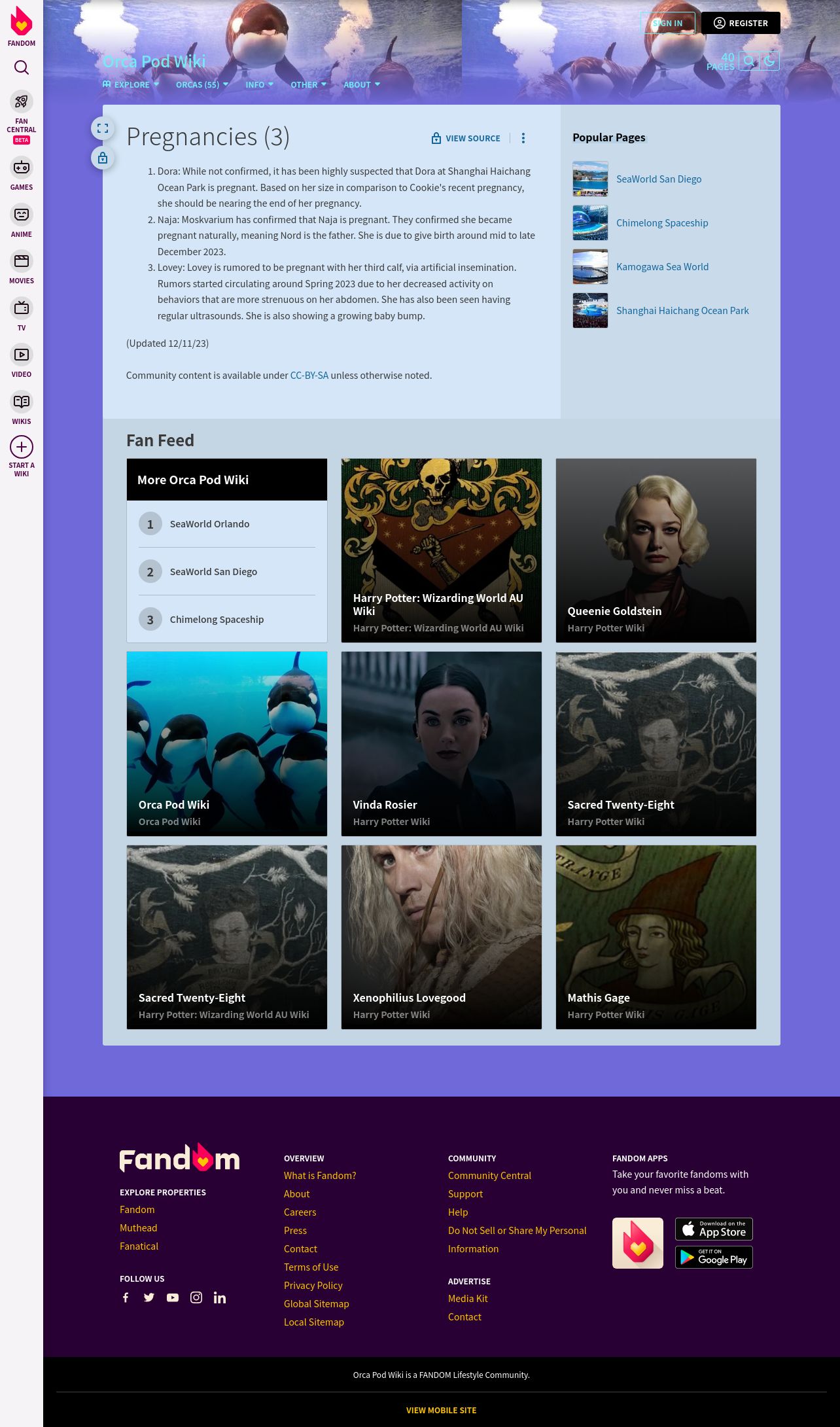The width and height of the screenshot is (840, 1427).
Task: Click the Sign In button
Action: coord(667,23)
